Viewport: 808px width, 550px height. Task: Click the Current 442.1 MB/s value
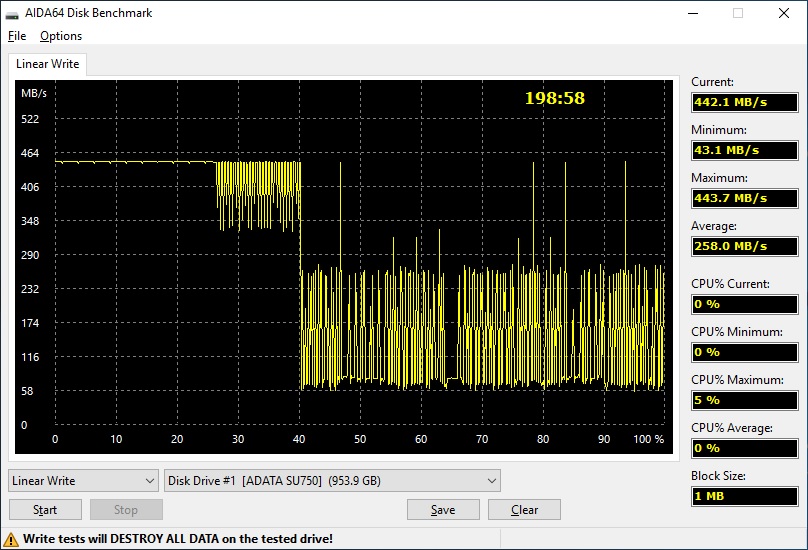point(745,102)
